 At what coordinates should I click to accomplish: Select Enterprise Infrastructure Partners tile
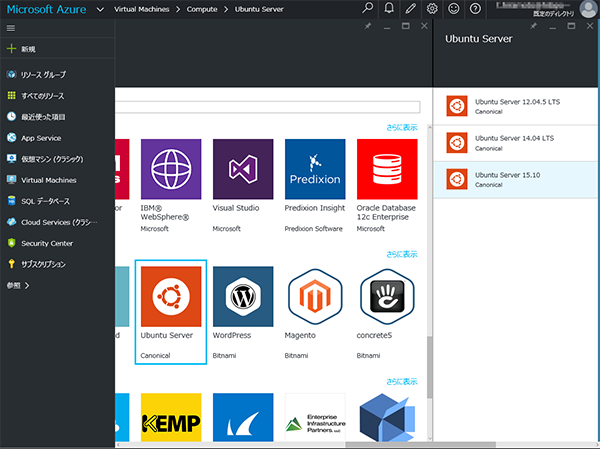point(315,417)
